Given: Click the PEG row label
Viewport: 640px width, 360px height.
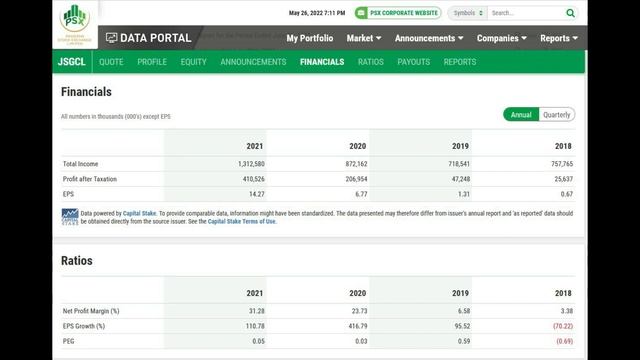Looking at the screenshot, I should pyautogui.click(x=69, y=341).
